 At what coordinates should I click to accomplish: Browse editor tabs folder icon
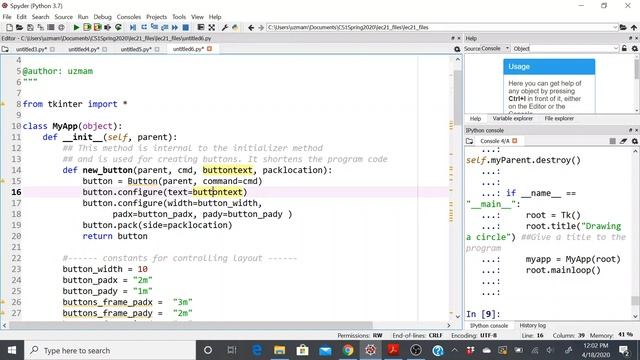(5, 49)
